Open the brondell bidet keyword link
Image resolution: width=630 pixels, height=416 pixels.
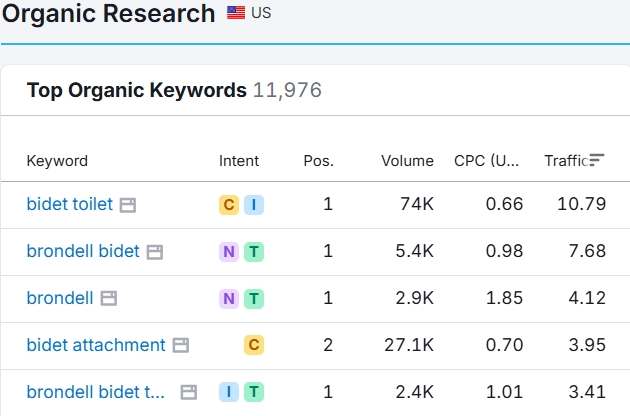click(83, 252)
